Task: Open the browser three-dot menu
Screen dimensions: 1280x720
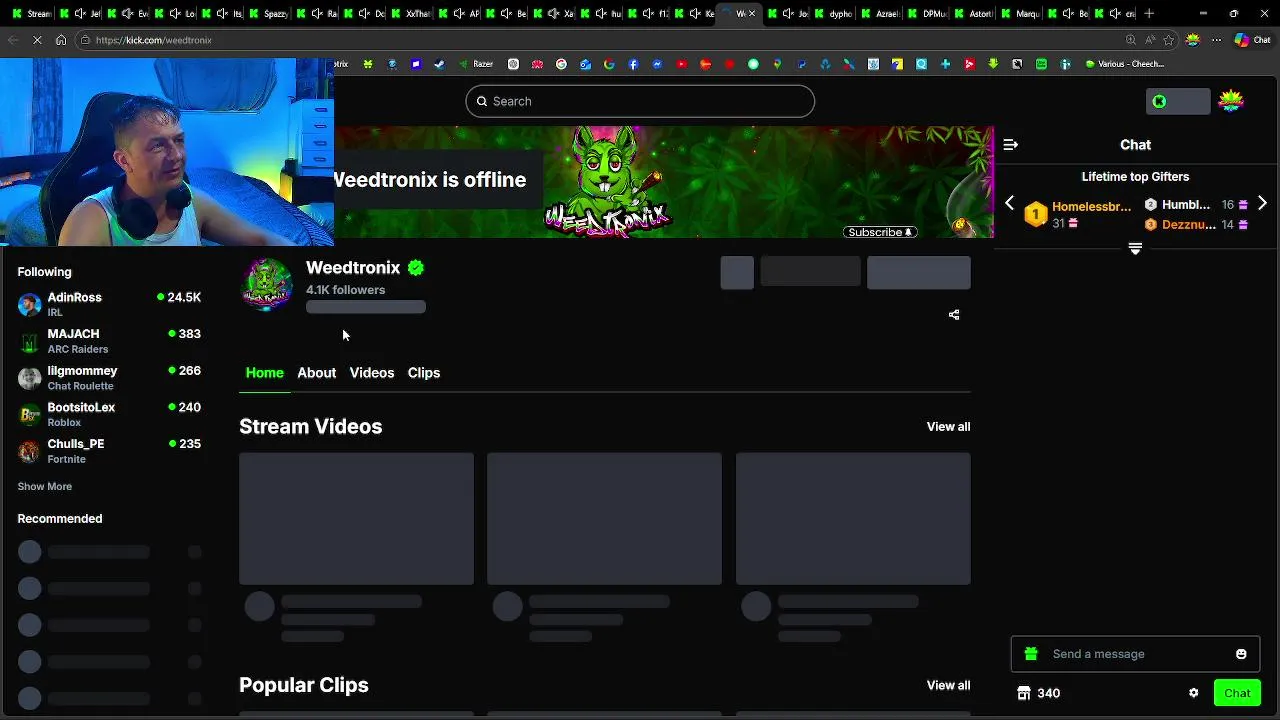Action: 1216,40
